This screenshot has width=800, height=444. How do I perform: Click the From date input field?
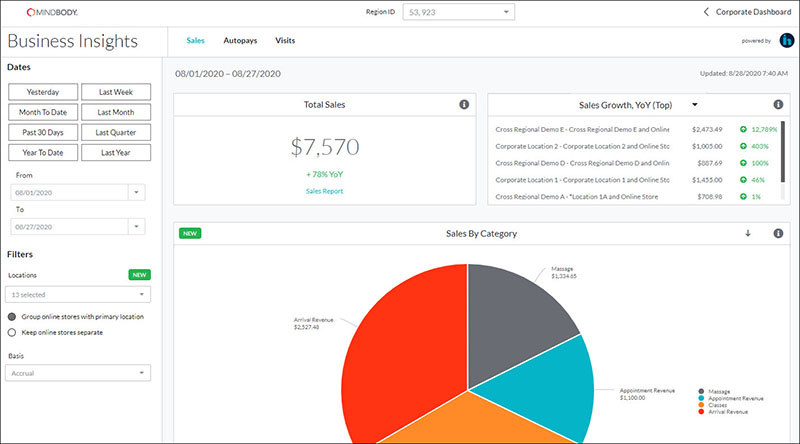click(x=69, y=192)
